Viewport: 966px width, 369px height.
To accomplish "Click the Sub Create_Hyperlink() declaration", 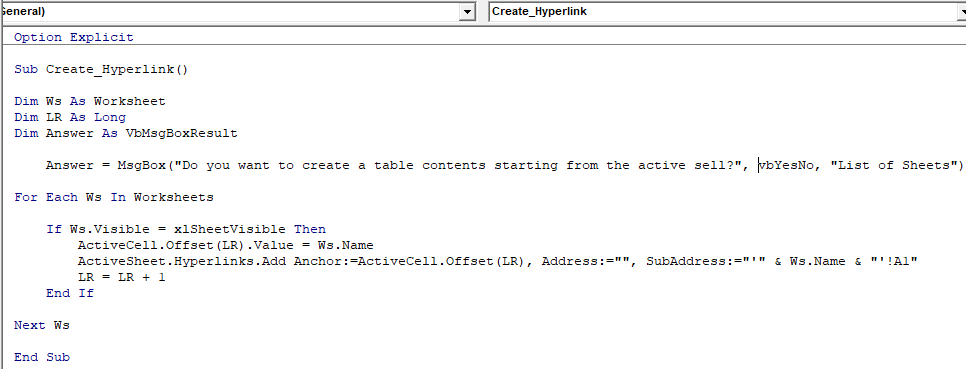I will click(x=101, y=69).
